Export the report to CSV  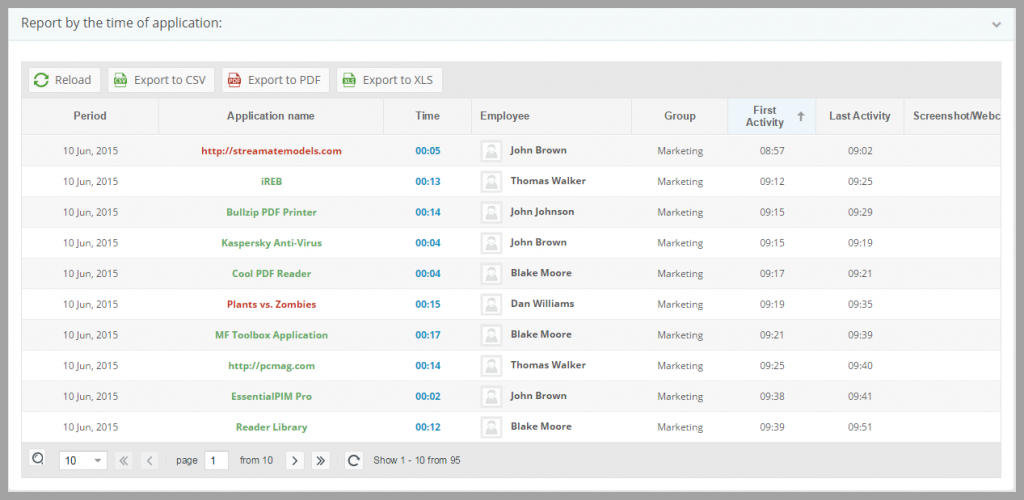(161, 80)
